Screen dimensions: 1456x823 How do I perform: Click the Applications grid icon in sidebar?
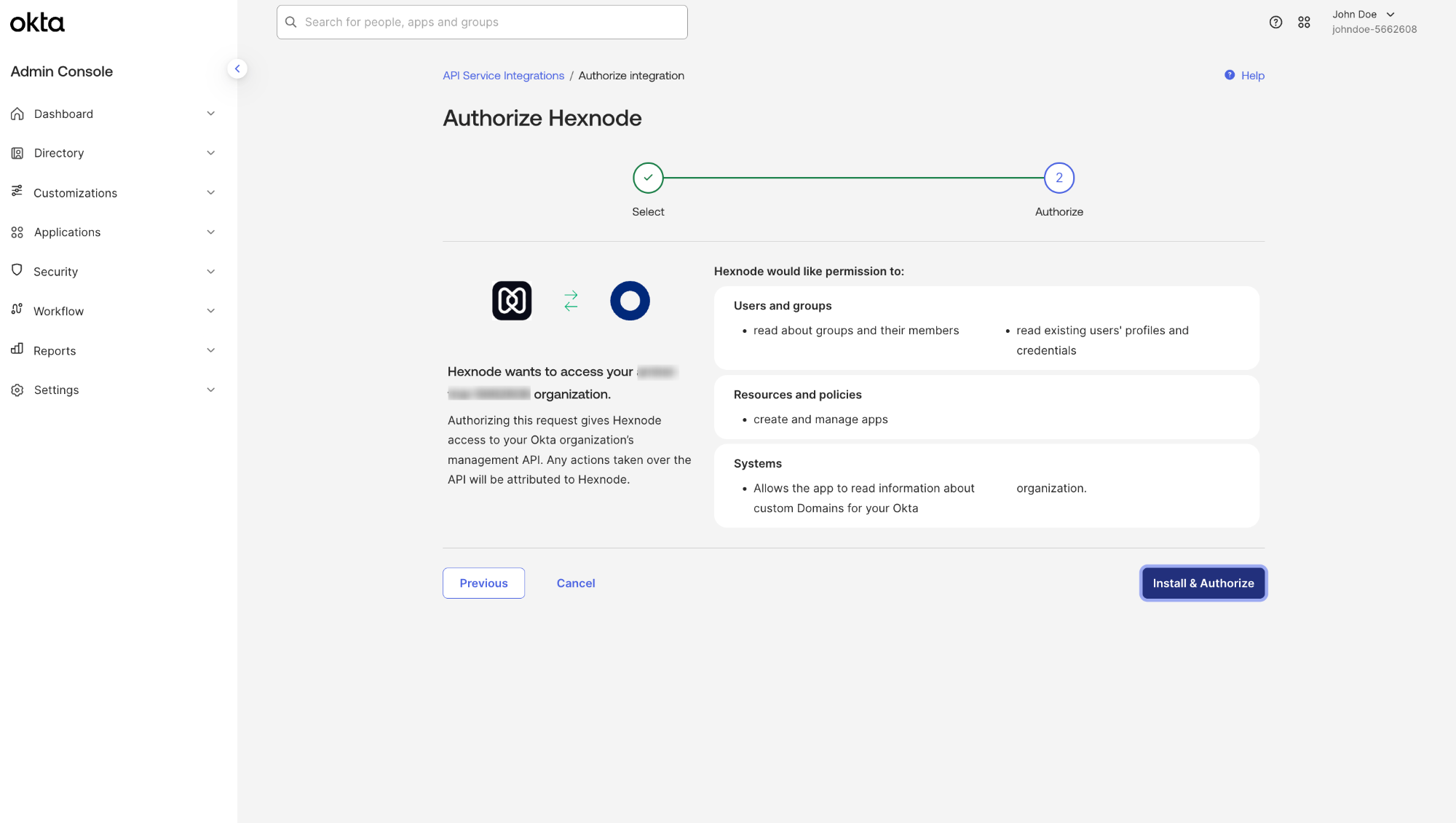[17, 232]
